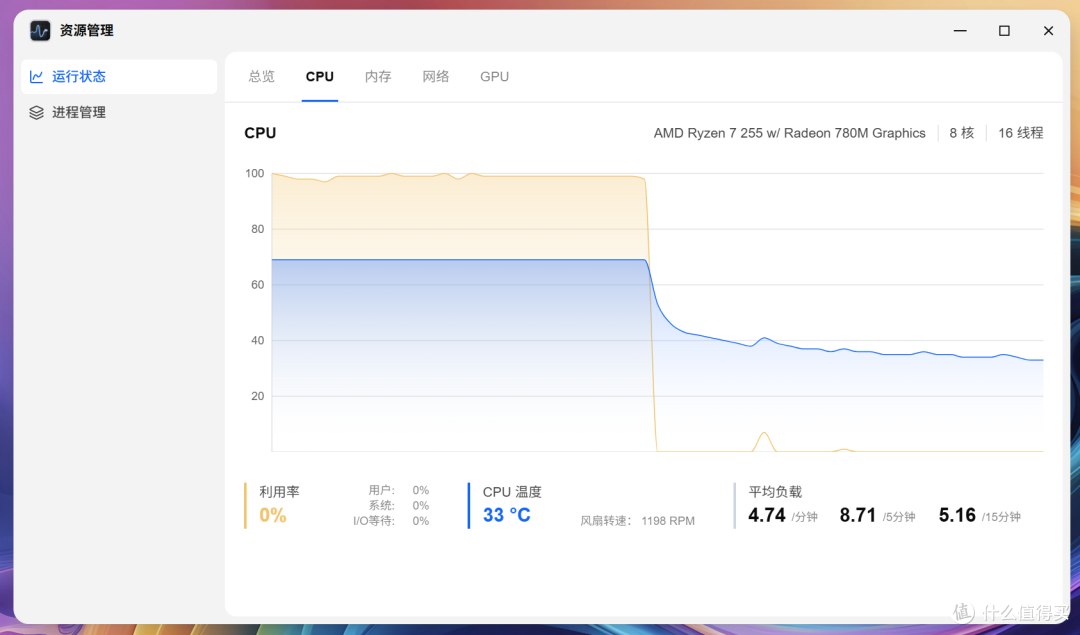
Task: Click the 进程管理 layers icon in sidebar
Action: click(x=37, y=112)
